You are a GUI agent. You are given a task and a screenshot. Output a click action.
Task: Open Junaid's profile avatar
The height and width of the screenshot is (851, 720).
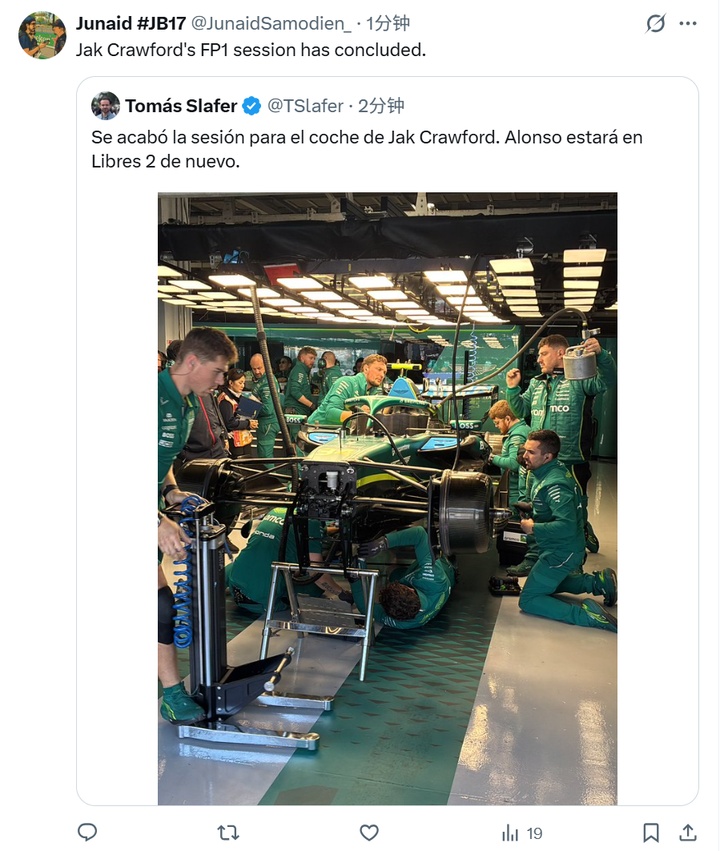click(x=42, y=35)
